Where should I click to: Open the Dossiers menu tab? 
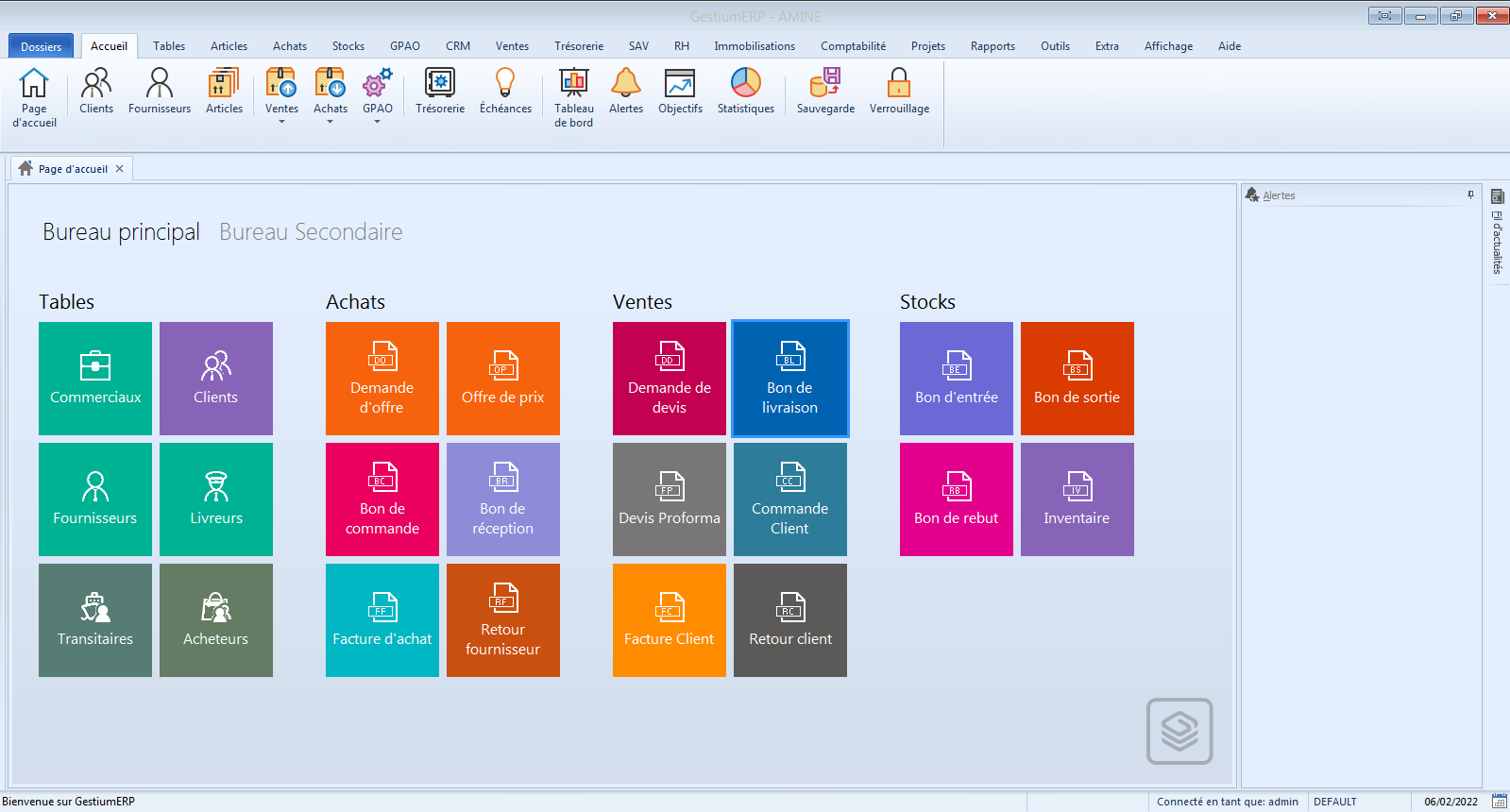point(41,46)
